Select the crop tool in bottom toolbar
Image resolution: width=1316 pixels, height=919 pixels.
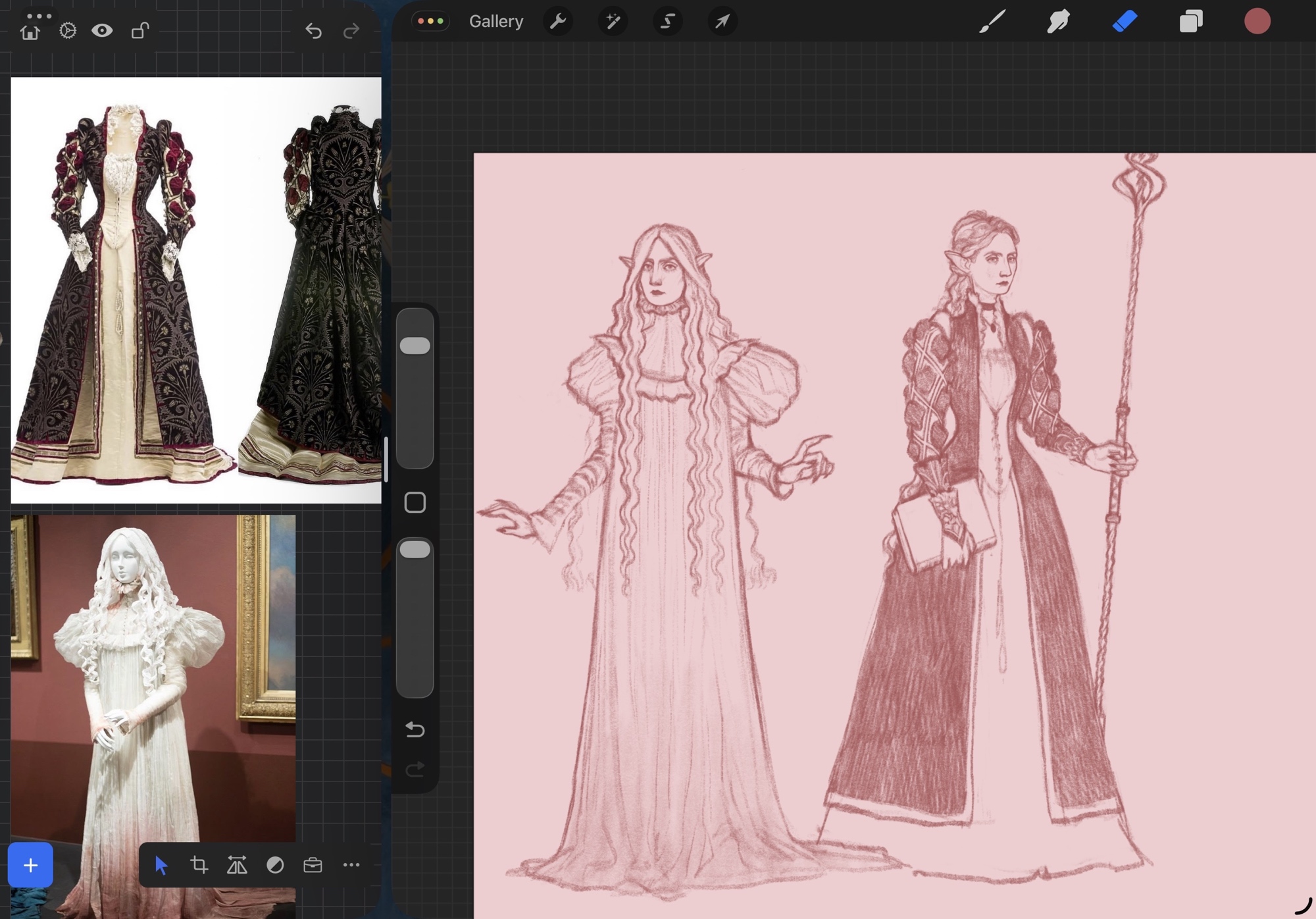tap(199, 865)
